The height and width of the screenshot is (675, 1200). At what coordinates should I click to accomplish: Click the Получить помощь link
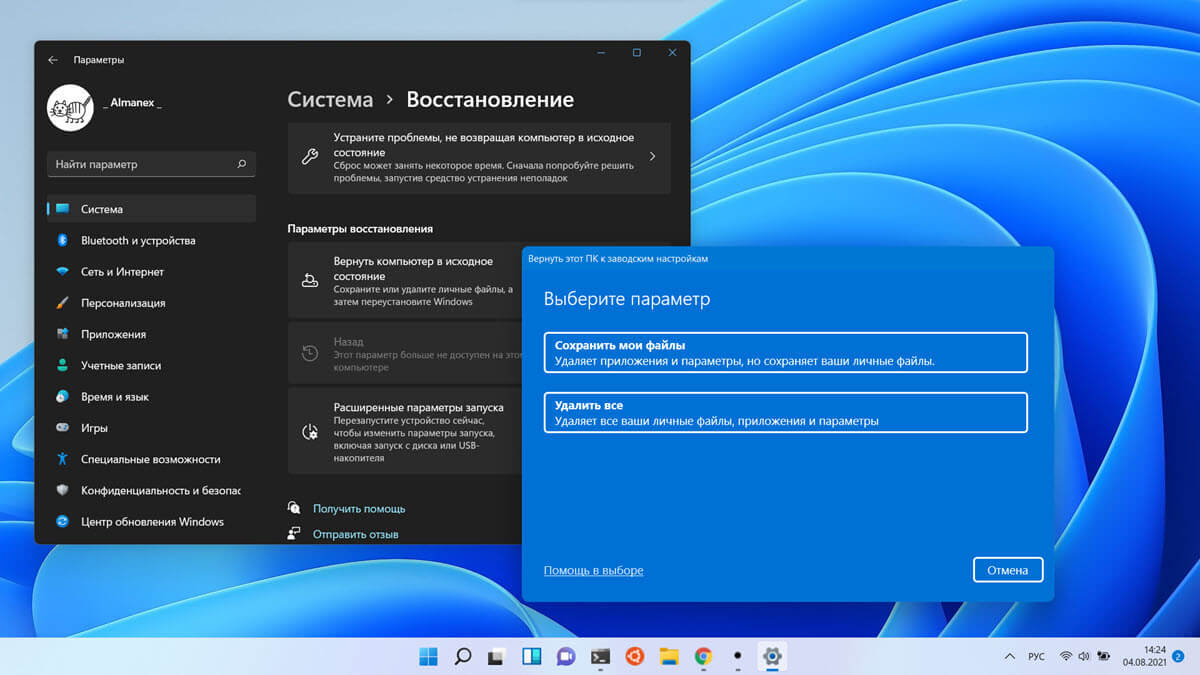point(359,509)
